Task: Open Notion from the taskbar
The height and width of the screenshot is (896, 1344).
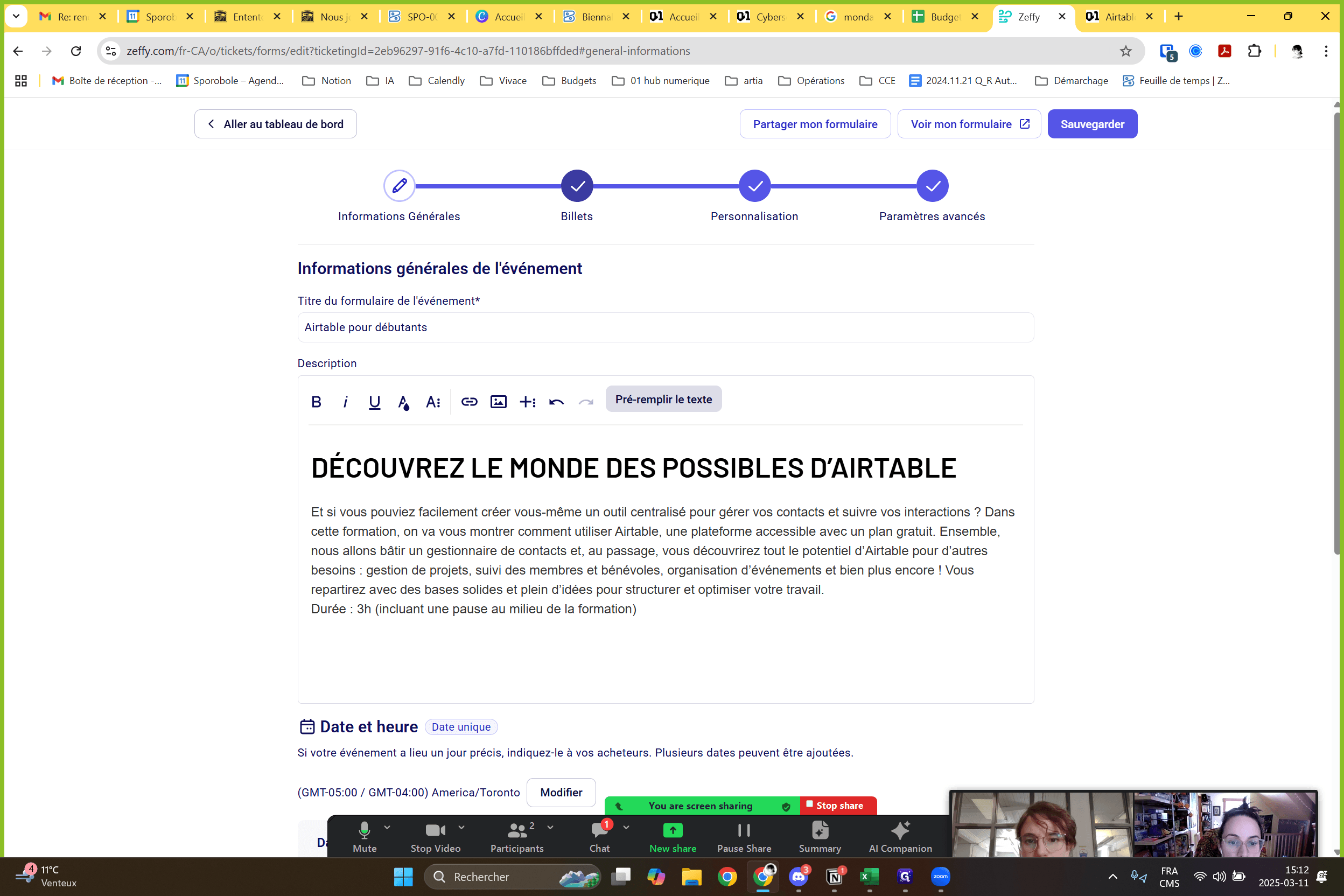Action: click(834, 876)
